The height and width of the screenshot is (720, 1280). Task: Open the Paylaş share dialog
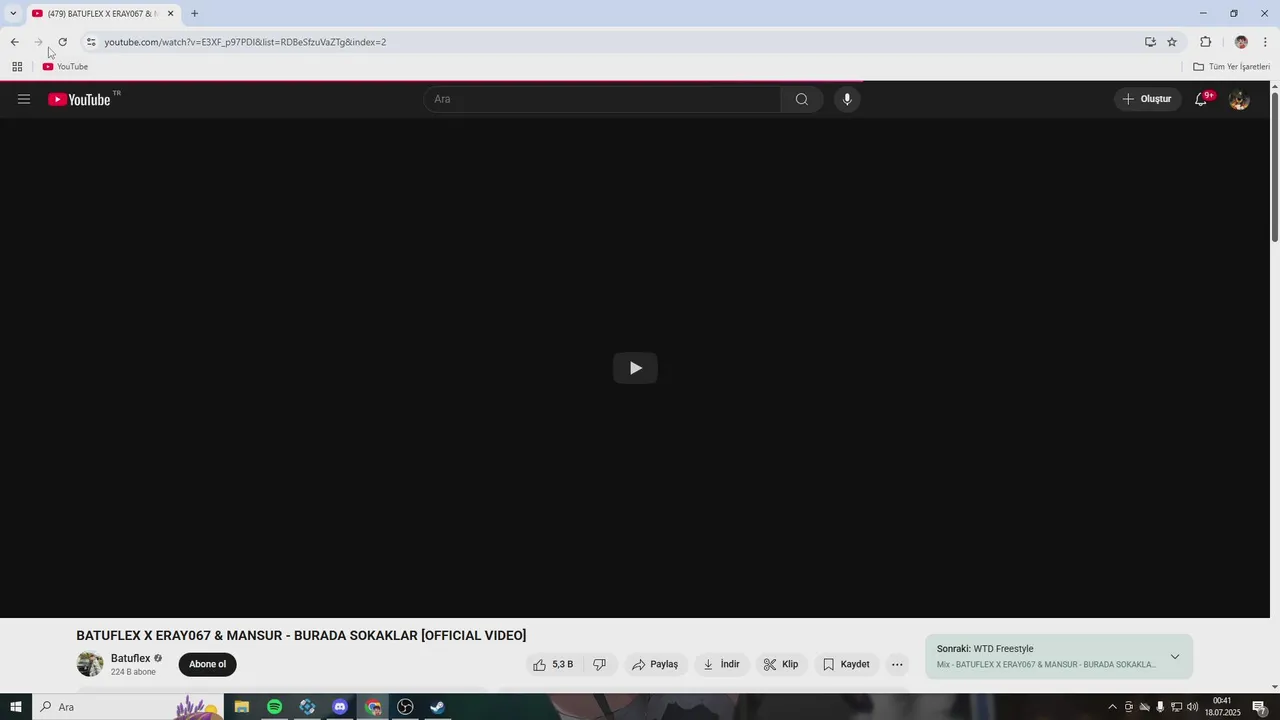(655, 664)
